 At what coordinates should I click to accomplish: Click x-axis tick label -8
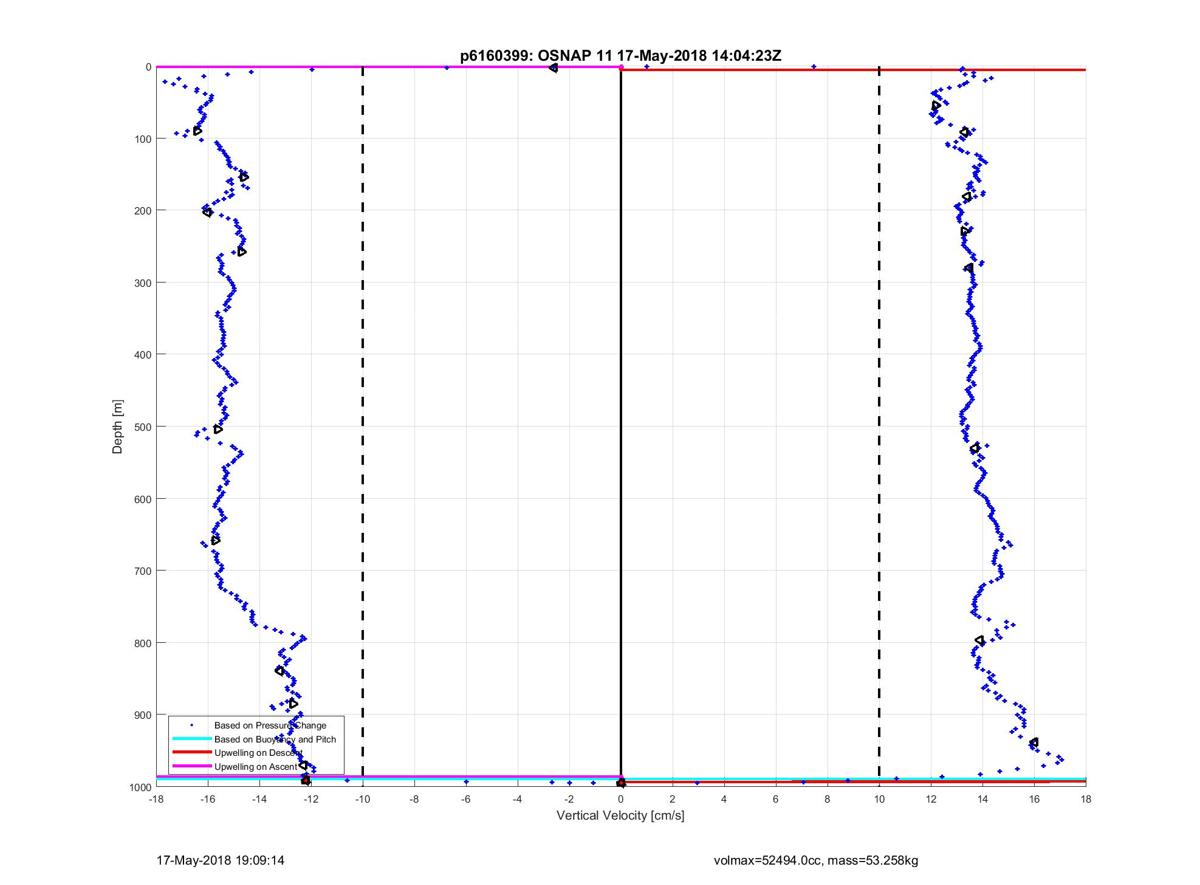pos(414,799)
